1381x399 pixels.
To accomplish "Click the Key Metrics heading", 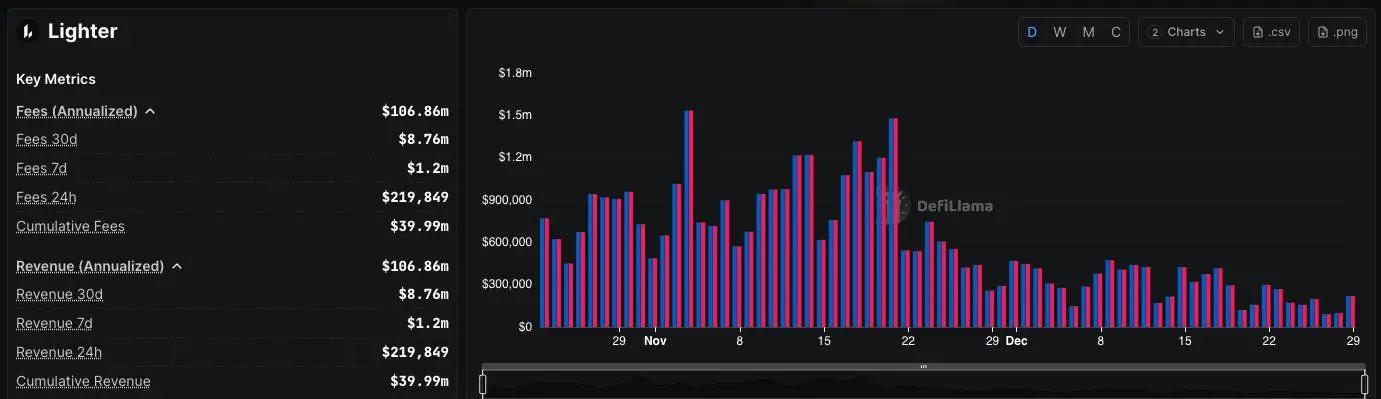I will pyautogui.click(x=56, y=79).
